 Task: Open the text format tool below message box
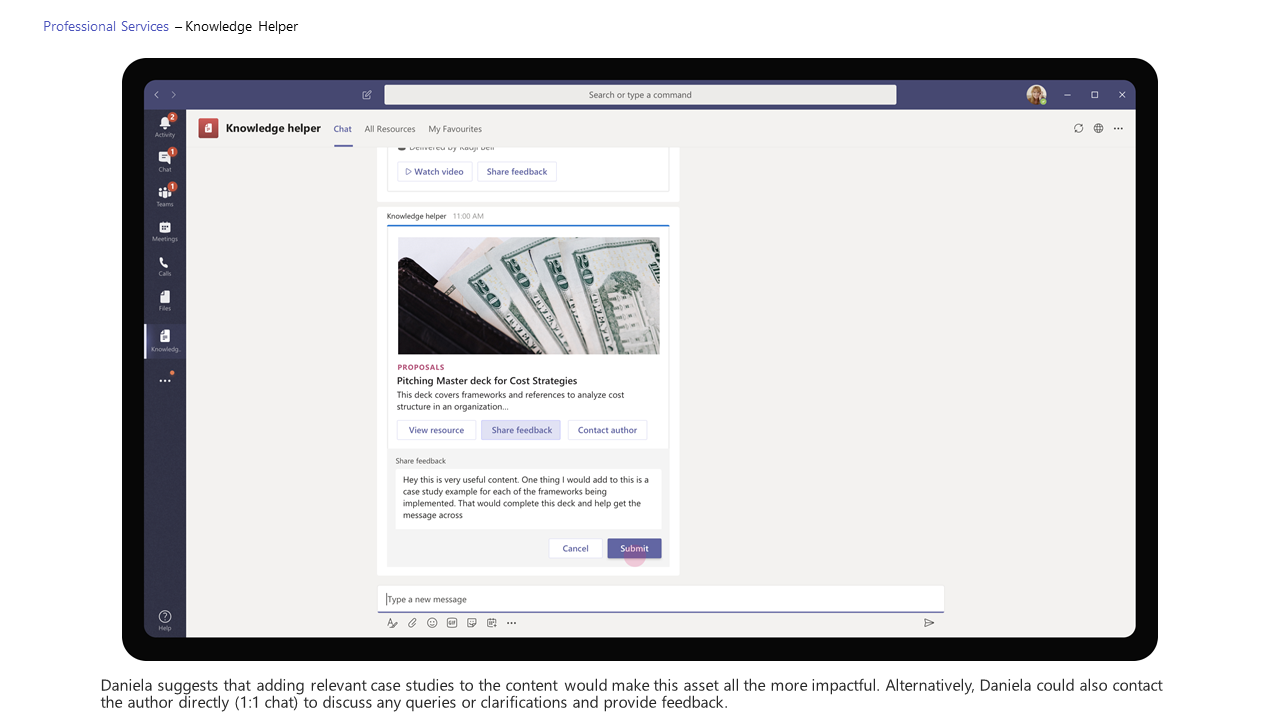[392, 623]
